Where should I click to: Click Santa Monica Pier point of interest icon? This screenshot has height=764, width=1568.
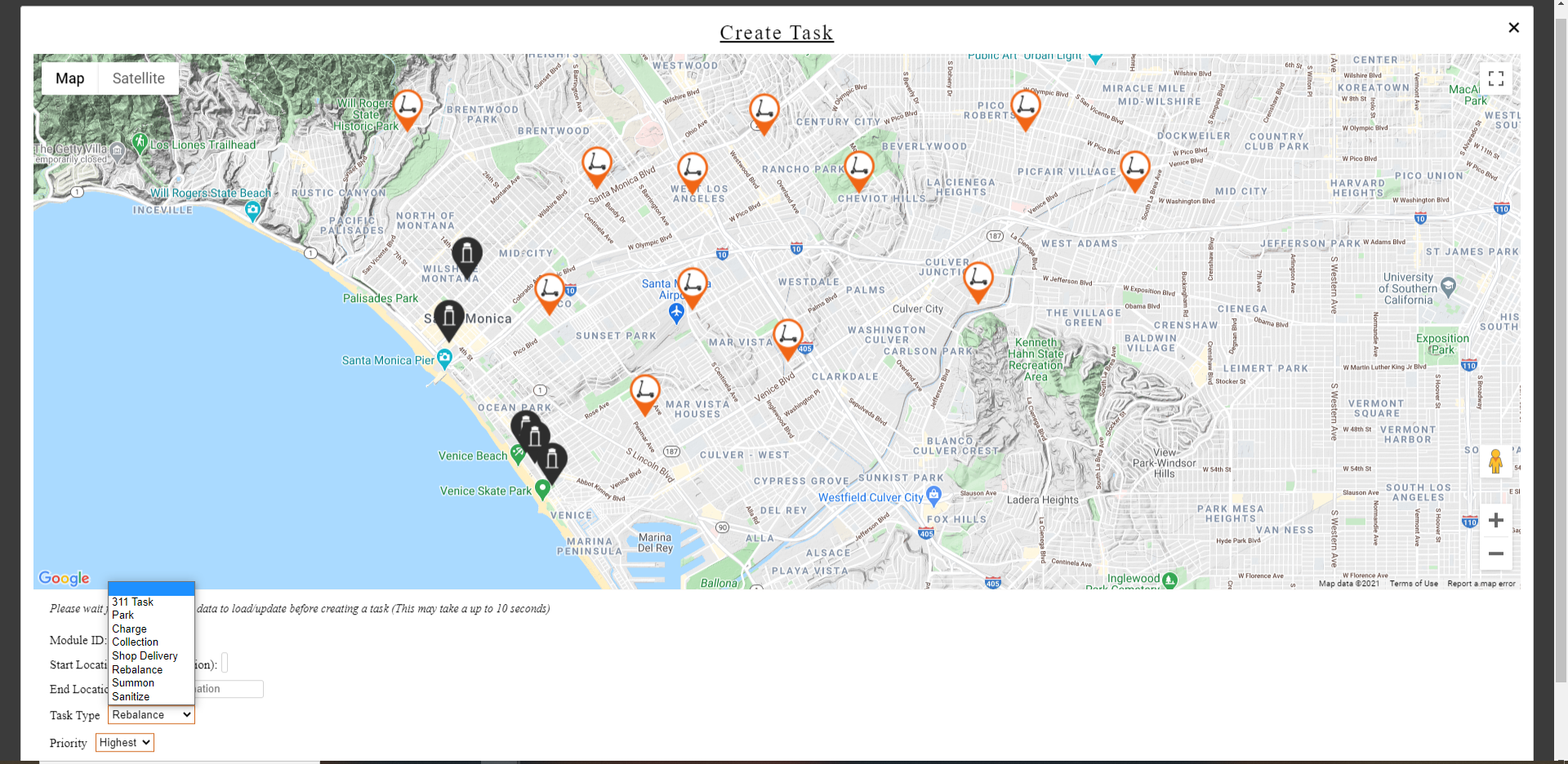[x=444, y=358]
